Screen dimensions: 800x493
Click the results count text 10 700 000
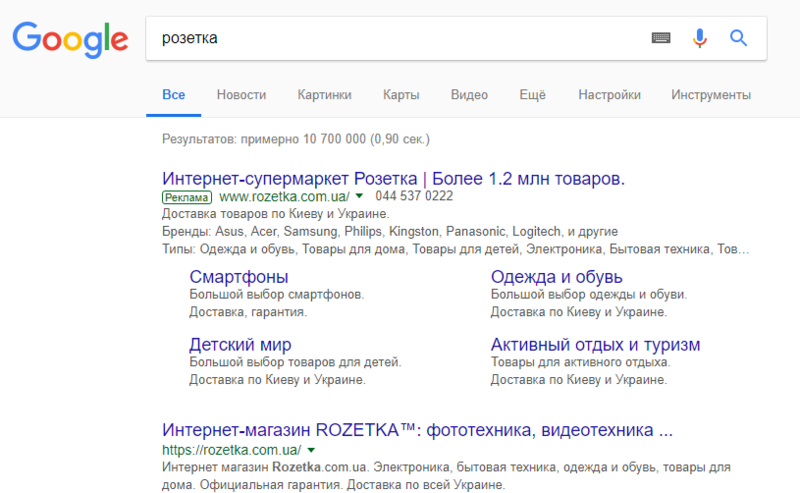coord(334,139)
